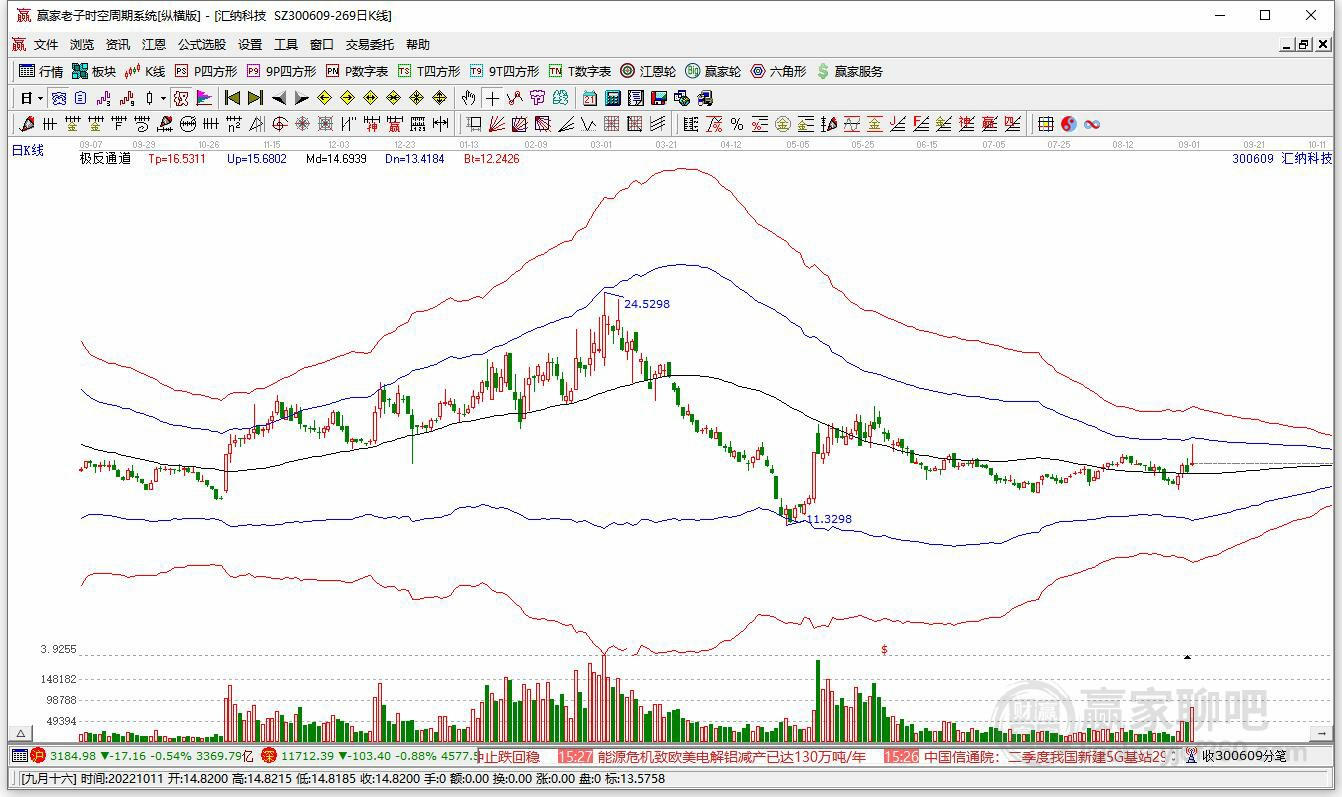This screenshot has width=1342, height=797.
Task: Click the yellow diamond right-arrow icon
Action: 347,98
